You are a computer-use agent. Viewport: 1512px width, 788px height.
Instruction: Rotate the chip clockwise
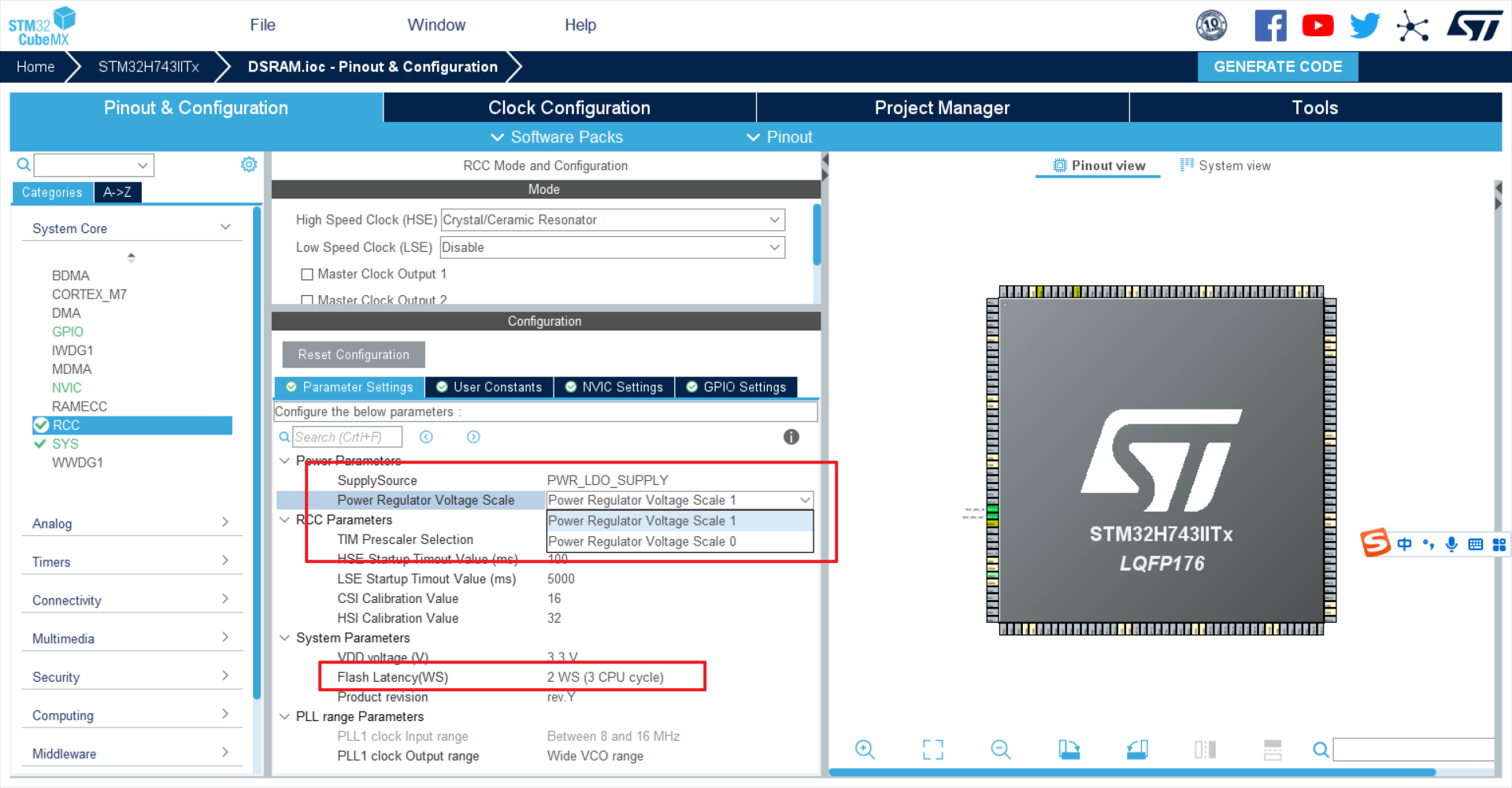(1068, 749)
